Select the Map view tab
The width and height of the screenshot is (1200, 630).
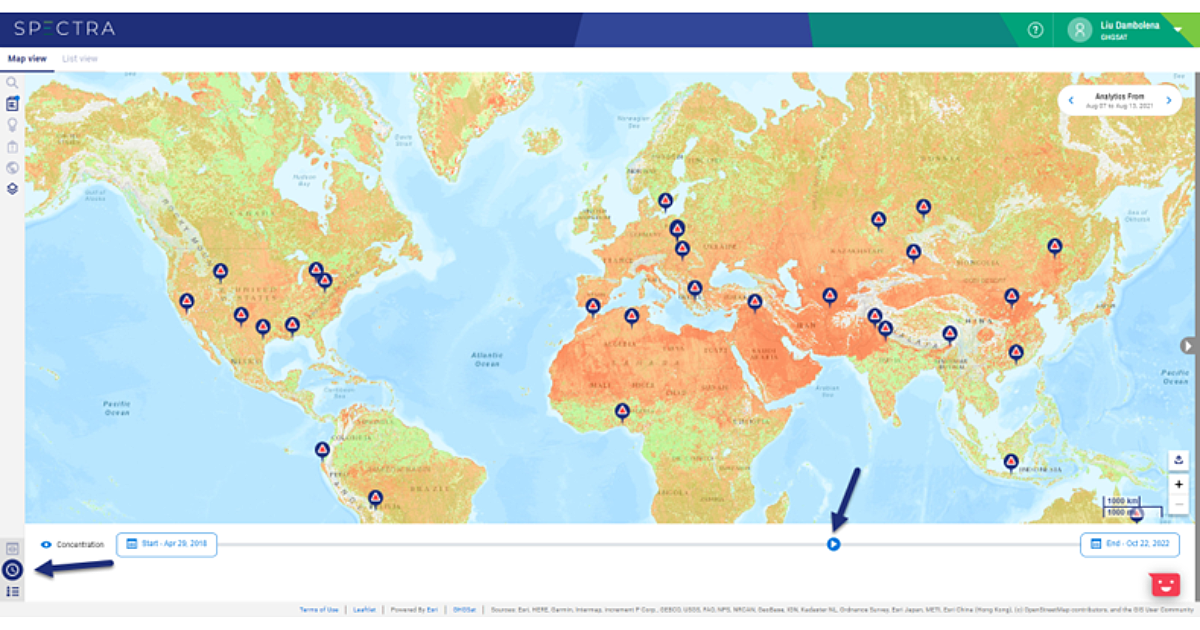(x=27, y=59)
